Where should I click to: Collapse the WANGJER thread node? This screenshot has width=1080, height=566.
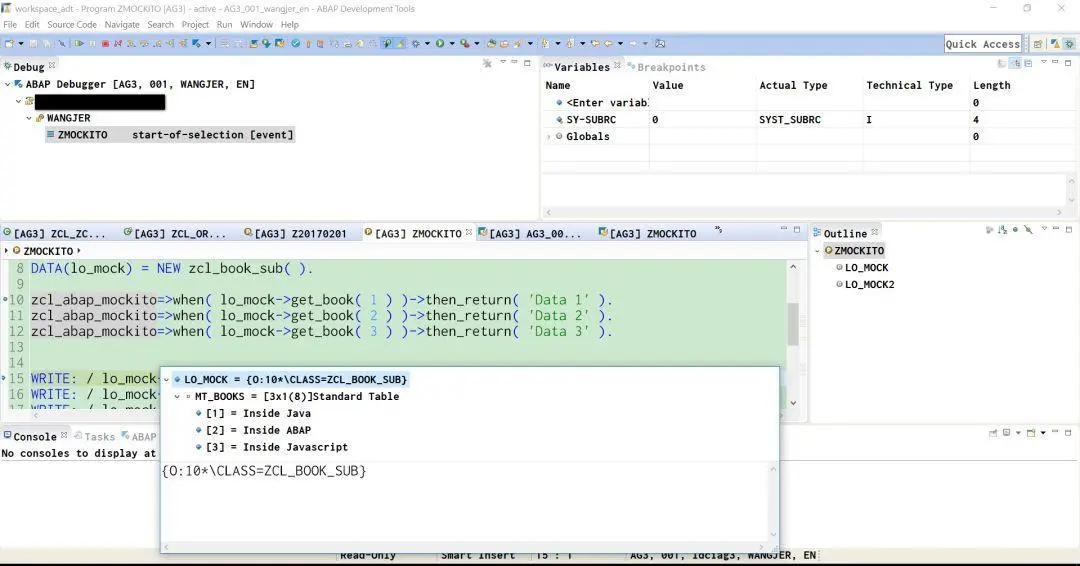(x=29, y=118)
